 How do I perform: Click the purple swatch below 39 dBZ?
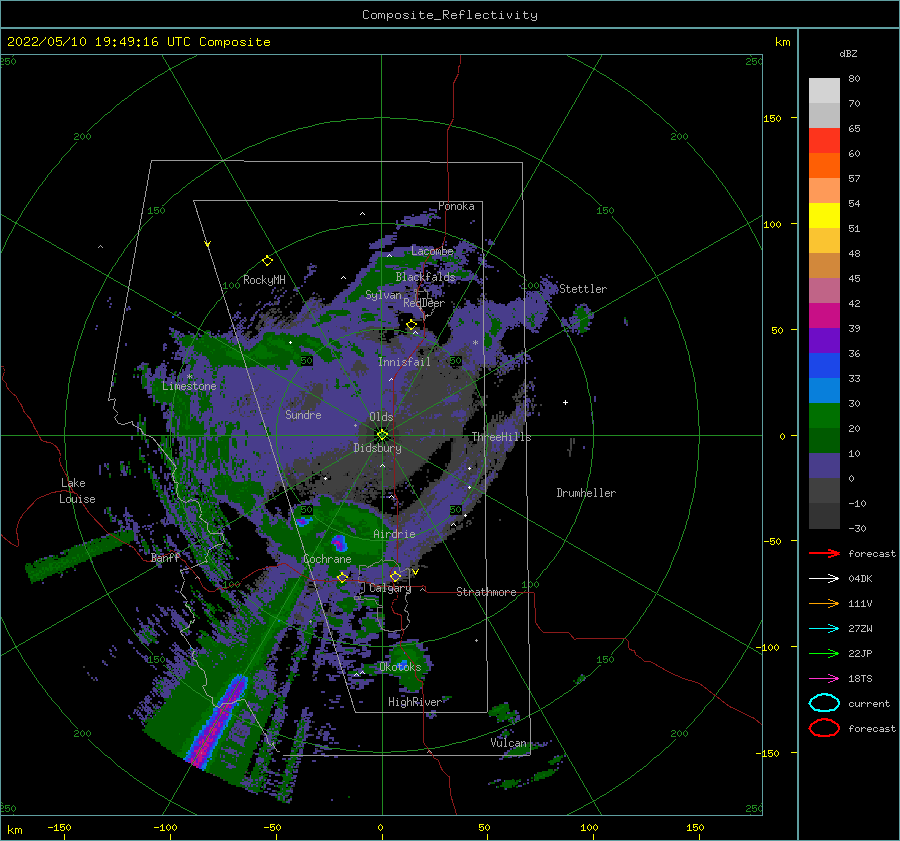824,340
